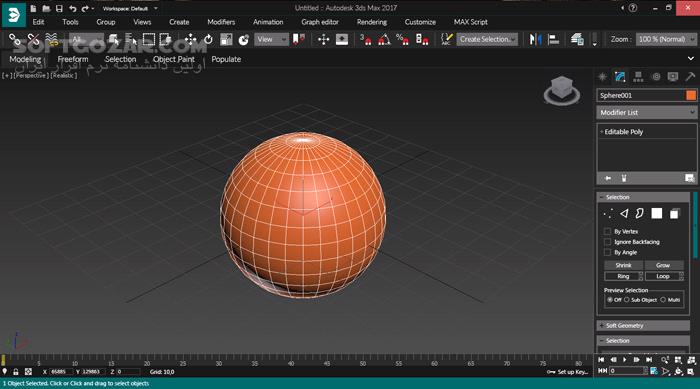Toggle the Set up Key mode

[x=568, y=372]
